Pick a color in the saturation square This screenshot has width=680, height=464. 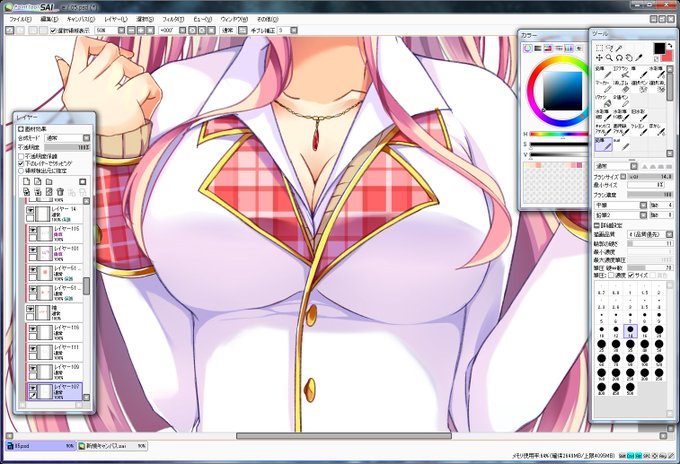(x=563, y=91)
